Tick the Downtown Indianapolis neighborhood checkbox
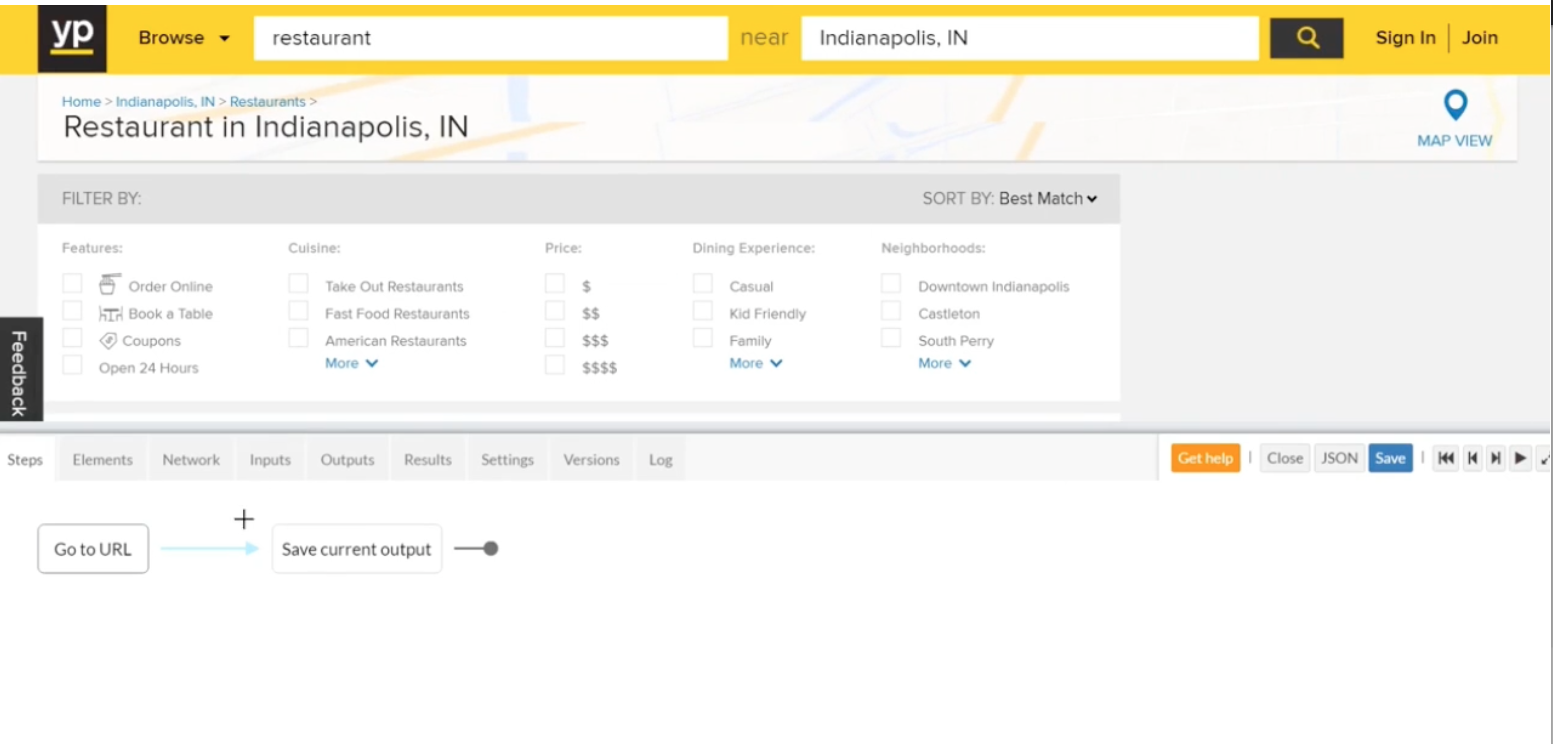Viewport: 1553px width, 744px height. pos(890,284)
